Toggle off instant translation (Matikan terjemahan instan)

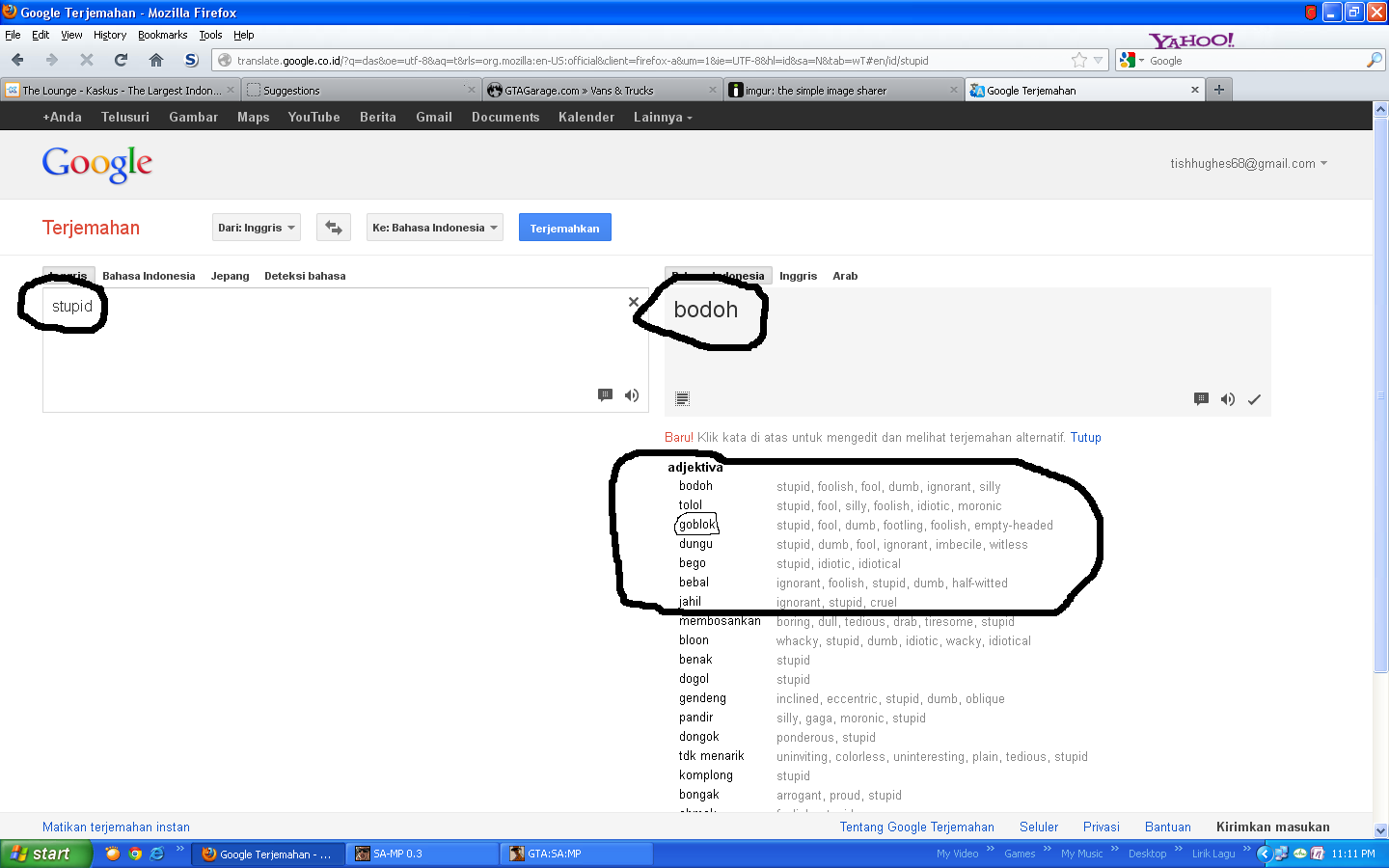(116, 827)
